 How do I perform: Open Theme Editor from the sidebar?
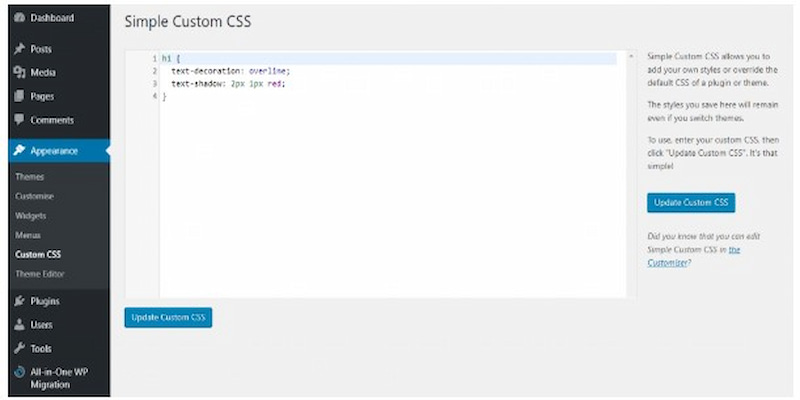39,273
